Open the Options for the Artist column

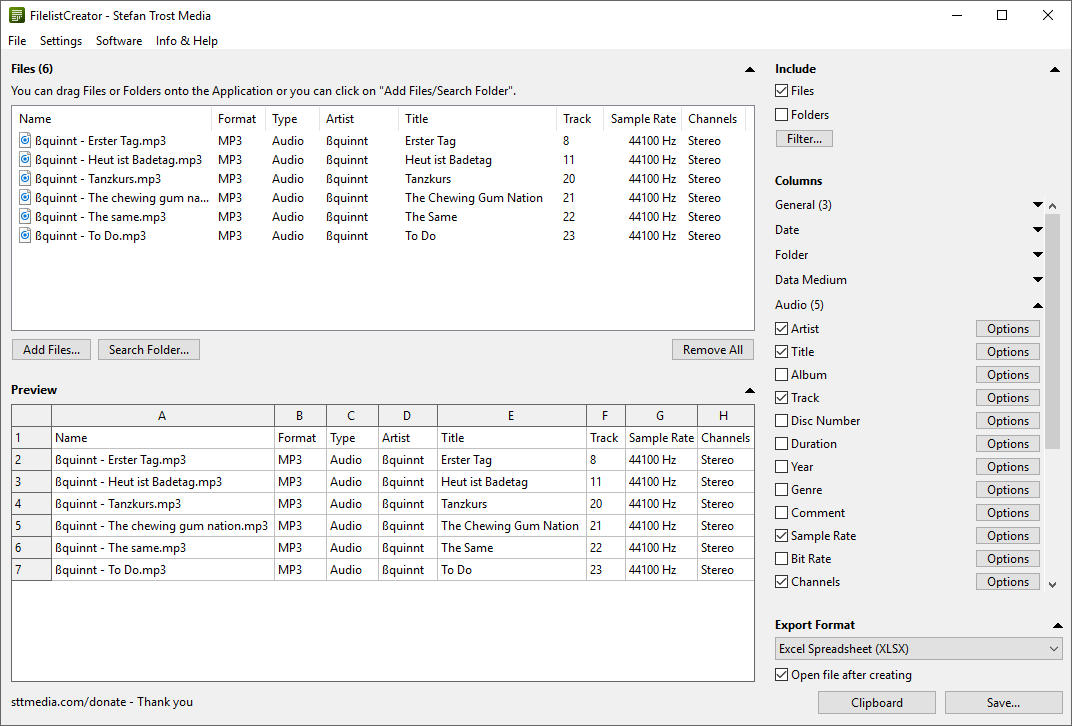1007,328
